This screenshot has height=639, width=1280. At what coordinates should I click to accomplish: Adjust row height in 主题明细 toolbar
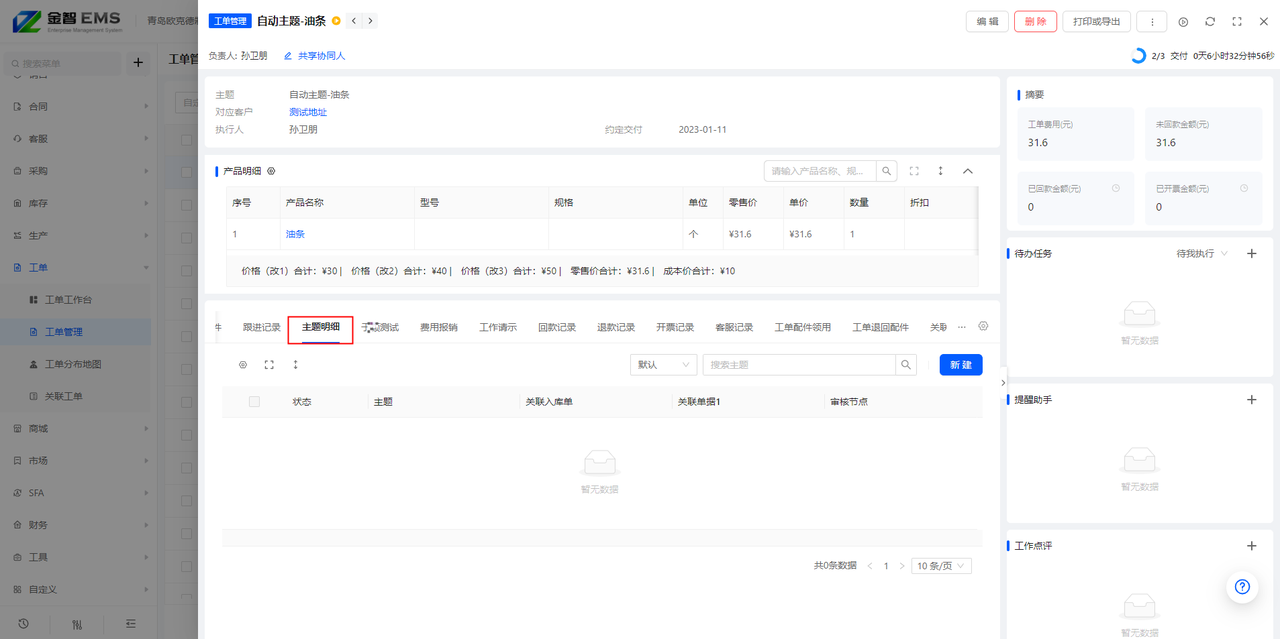point(296,365)
